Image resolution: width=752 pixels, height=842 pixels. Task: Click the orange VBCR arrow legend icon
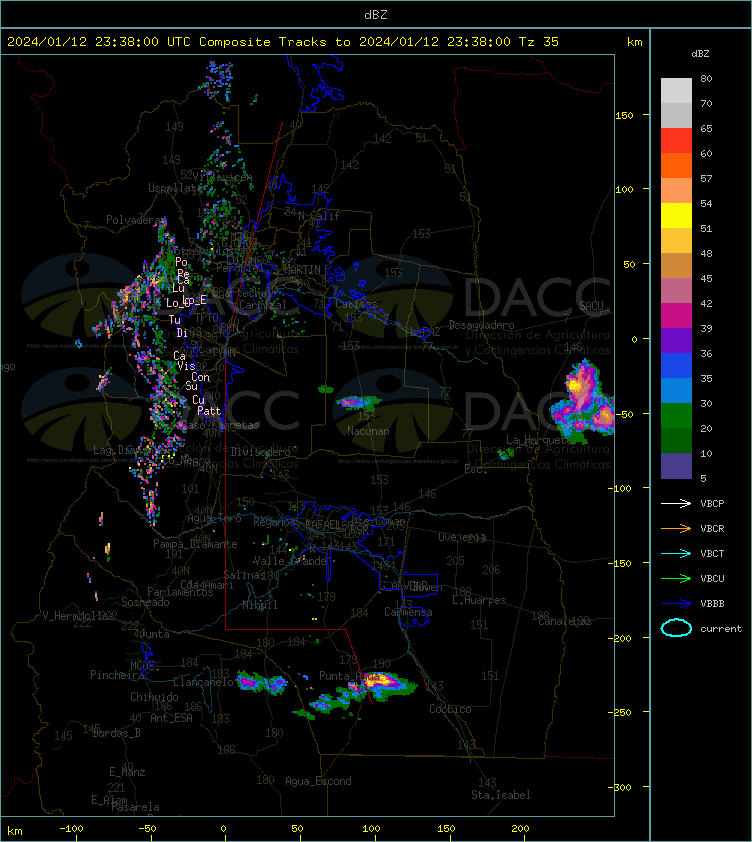click(676, 528)
